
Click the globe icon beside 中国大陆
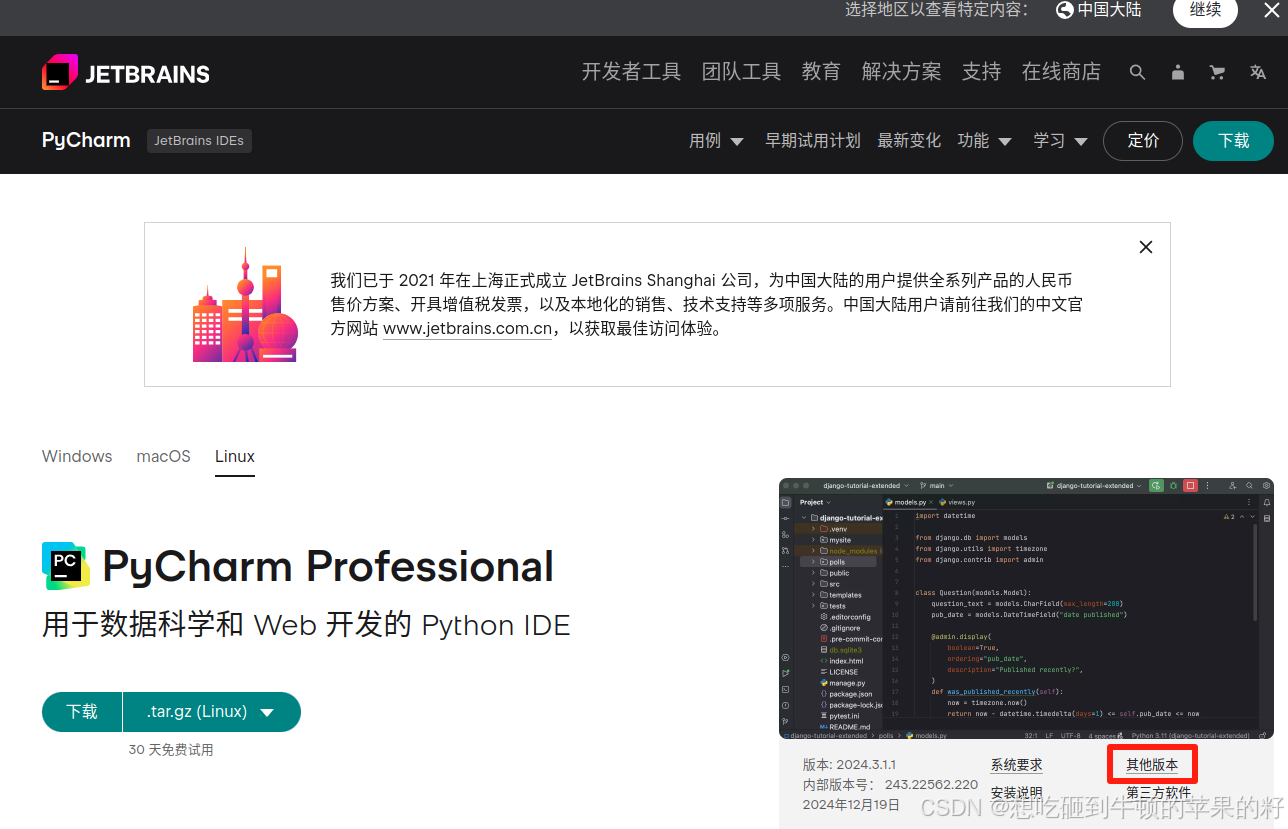click(x=1065, y=10)
